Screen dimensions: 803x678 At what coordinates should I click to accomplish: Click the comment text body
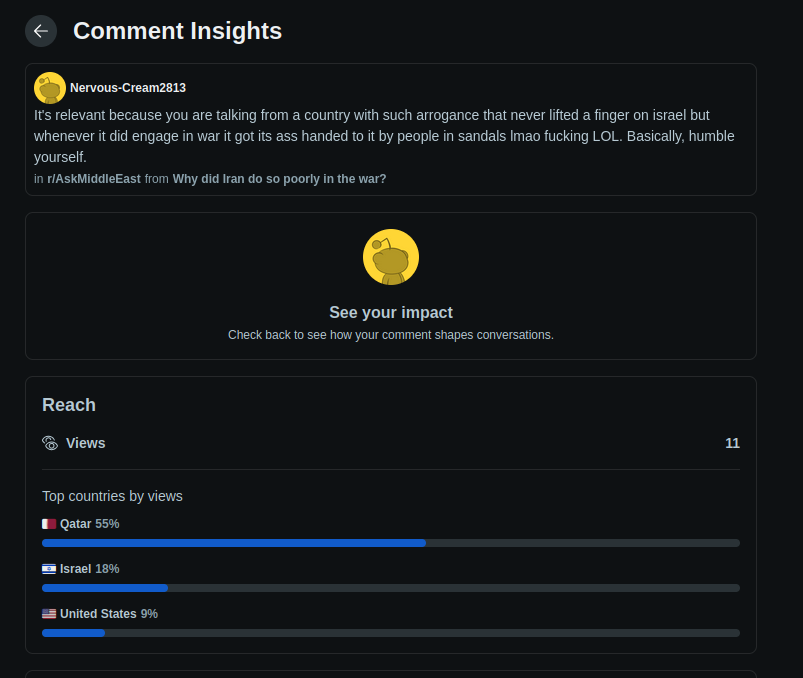coord(384,136)
